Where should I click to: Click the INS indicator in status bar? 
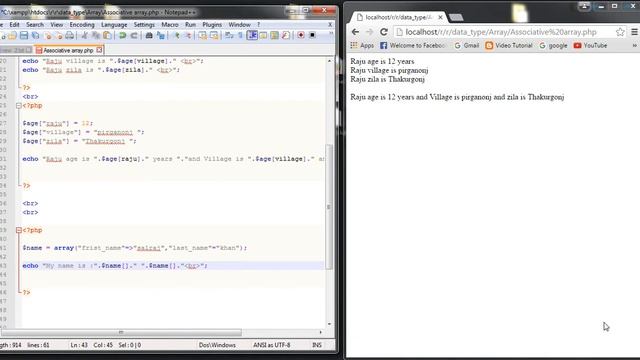[317, 345]
